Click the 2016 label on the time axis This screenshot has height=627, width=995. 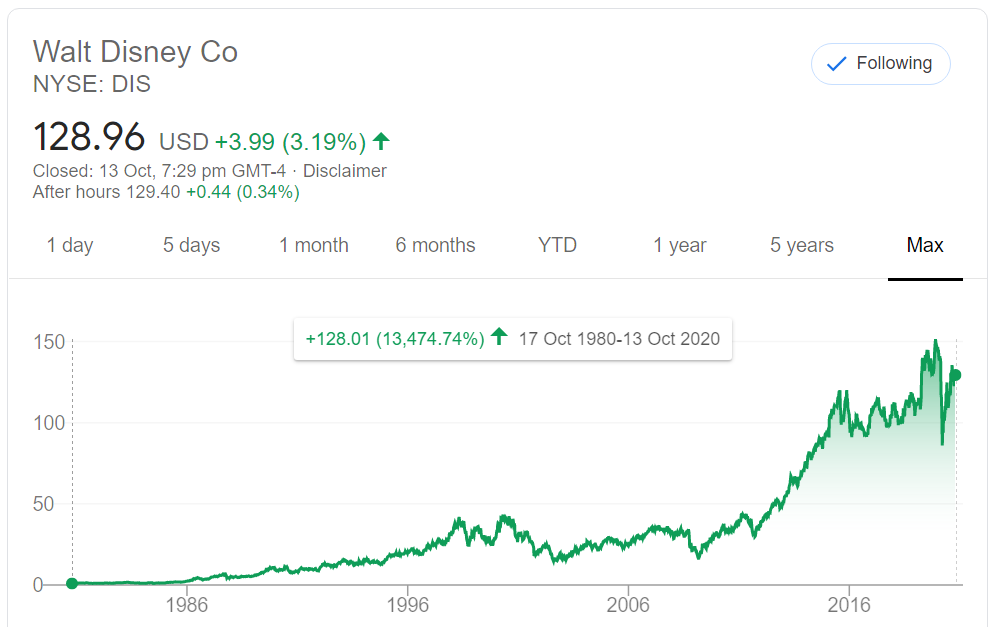click(848, 606)
